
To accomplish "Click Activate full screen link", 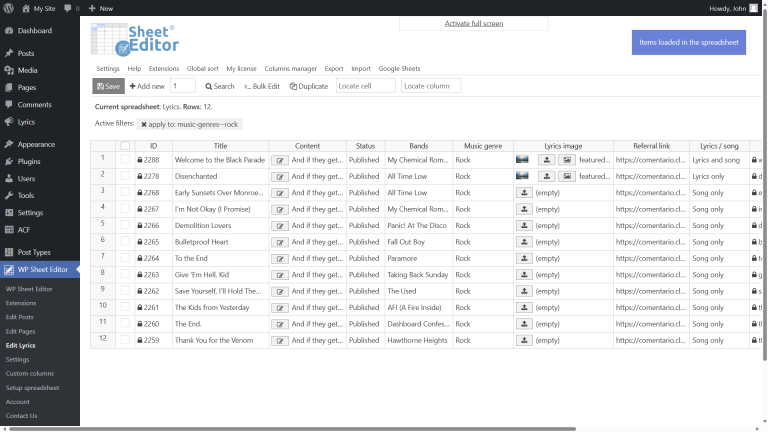I will point(474,24).
